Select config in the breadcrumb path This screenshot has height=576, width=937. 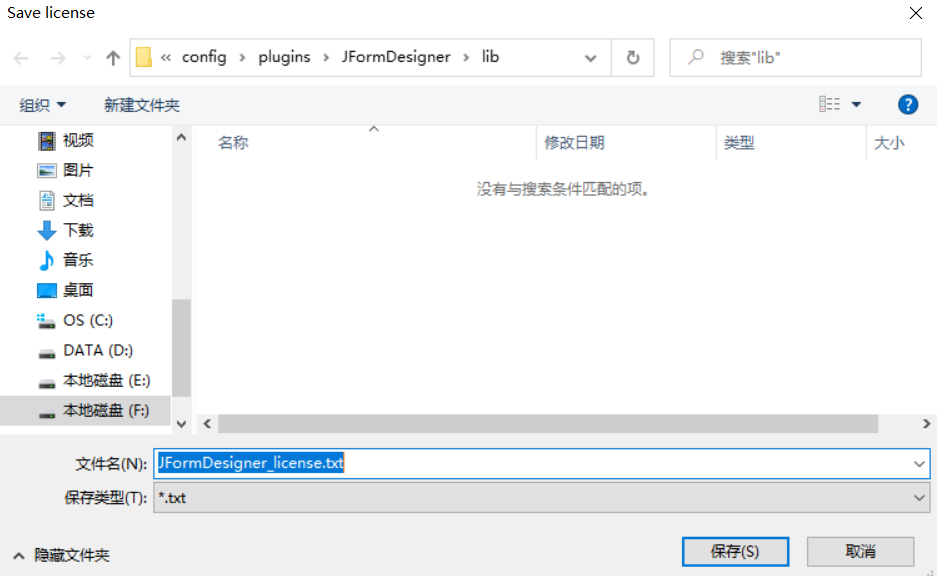204,57
